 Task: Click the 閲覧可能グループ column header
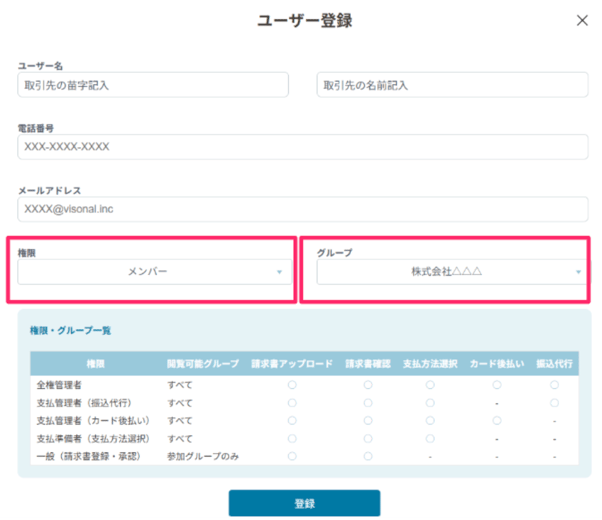(x=202, y=365)
